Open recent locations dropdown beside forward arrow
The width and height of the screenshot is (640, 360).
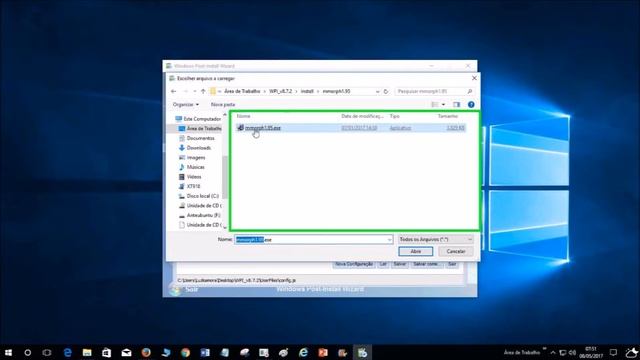pyautogui.click(x=195, y=91)
